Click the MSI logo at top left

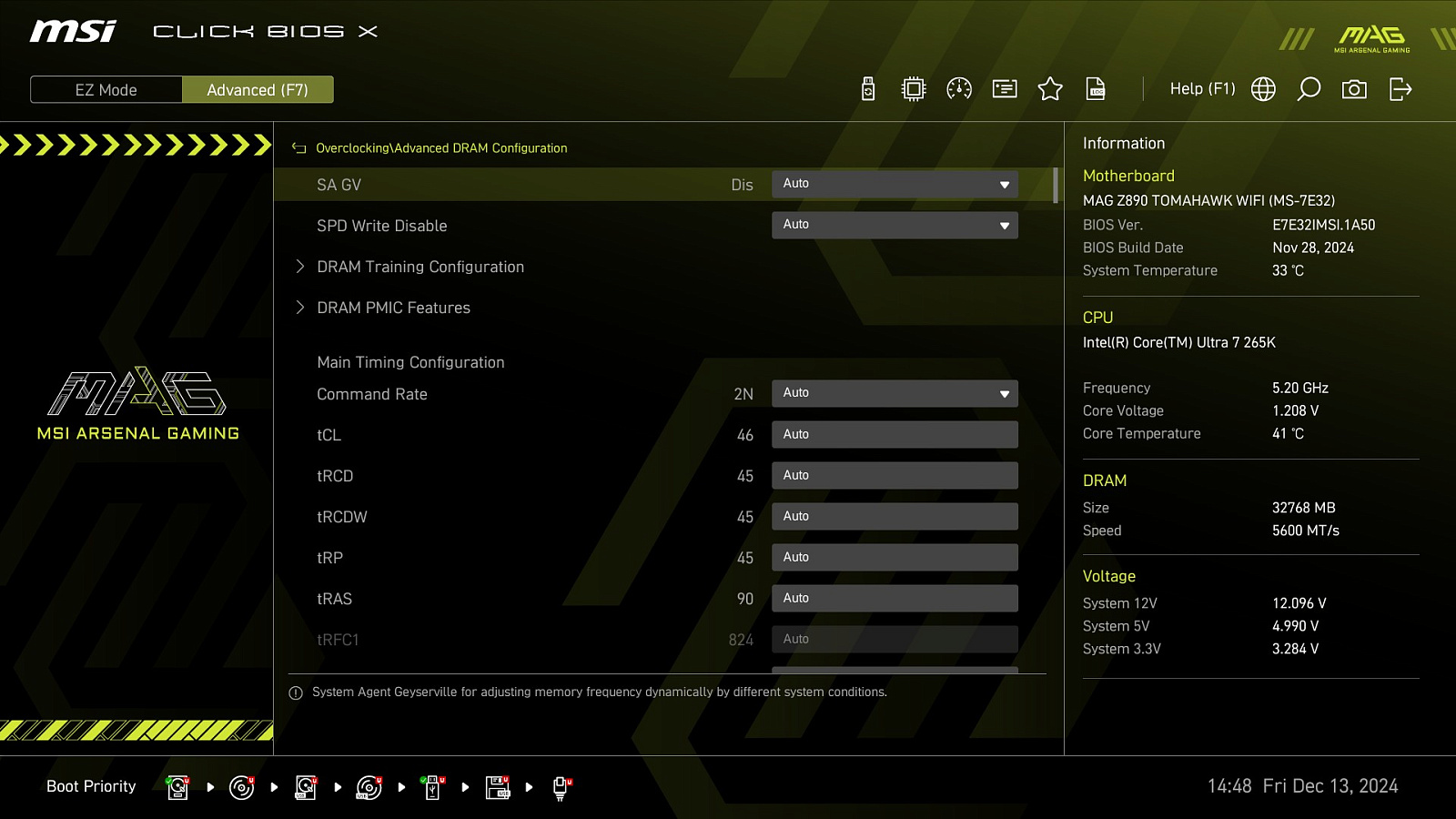(x=73, y=31)
